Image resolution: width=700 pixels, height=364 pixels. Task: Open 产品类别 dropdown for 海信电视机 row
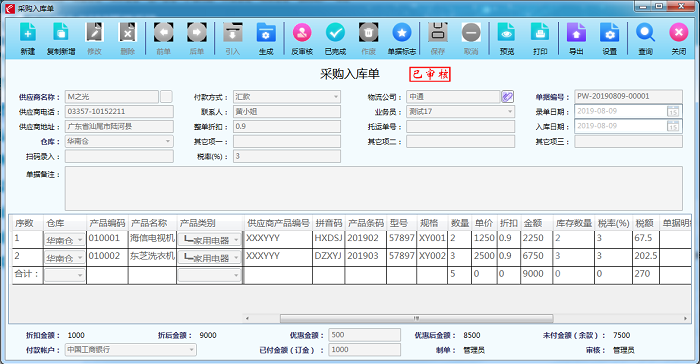pyautogui.click(x=236, y=240)
